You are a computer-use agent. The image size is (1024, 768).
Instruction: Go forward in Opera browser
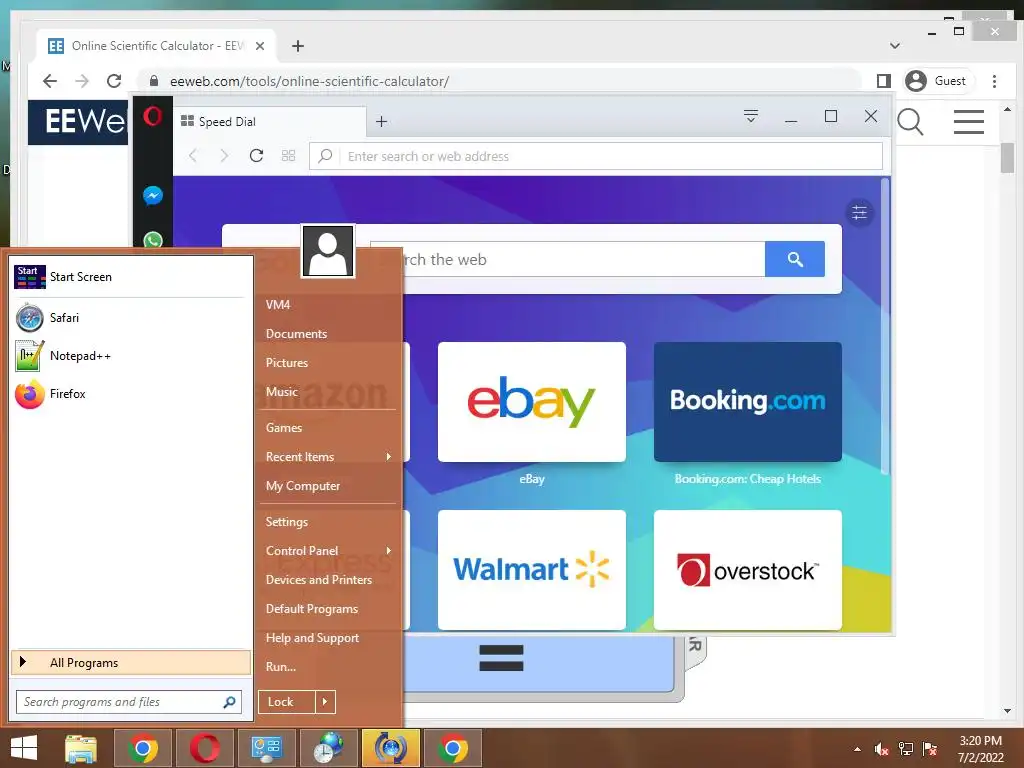[224, 155]
